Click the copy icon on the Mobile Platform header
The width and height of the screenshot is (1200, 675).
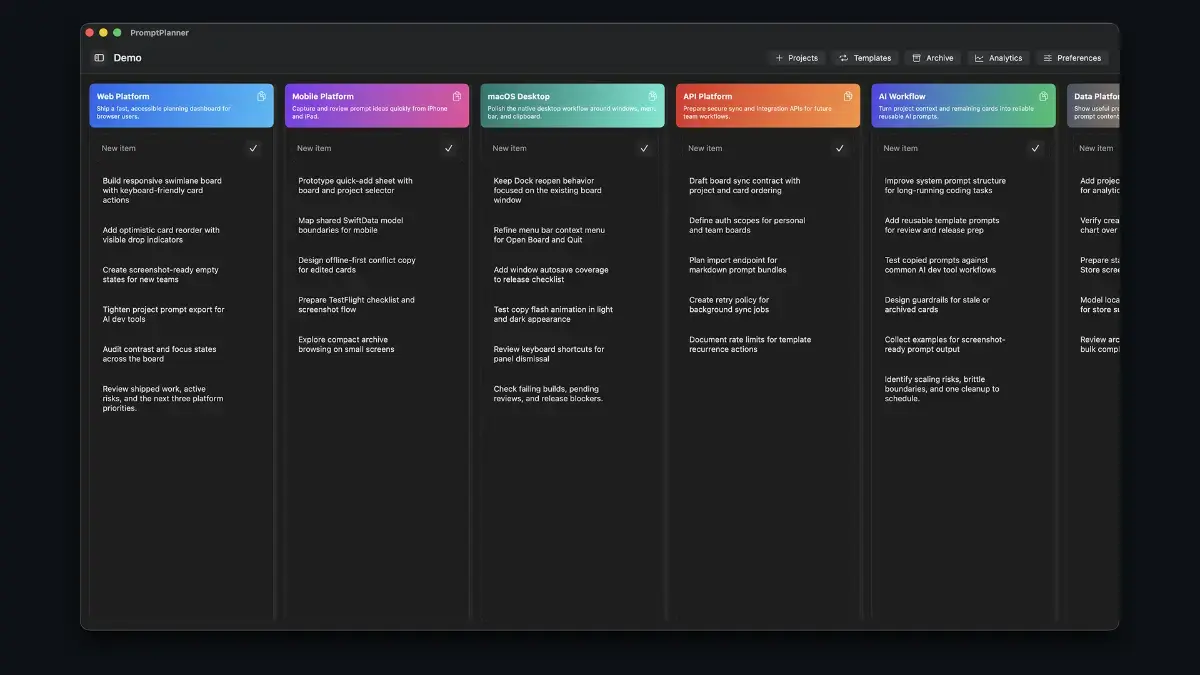click(x=457, y=97)
